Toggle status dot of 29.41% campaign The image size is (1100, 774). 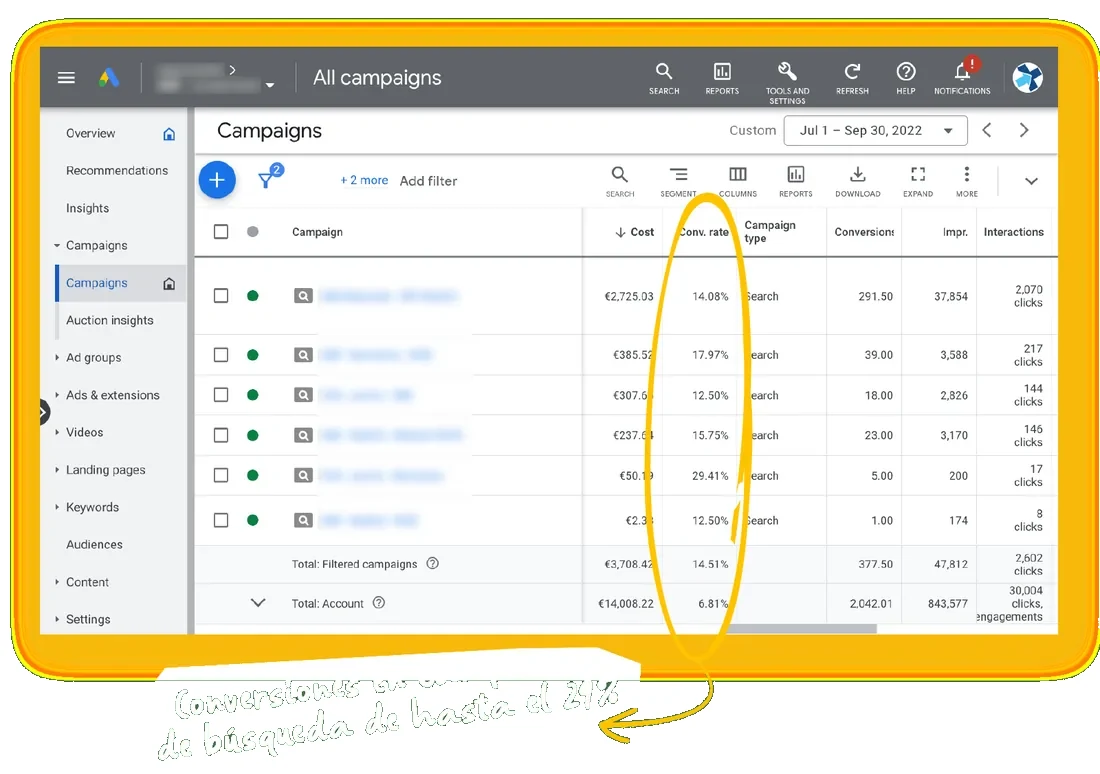point(253,475)
